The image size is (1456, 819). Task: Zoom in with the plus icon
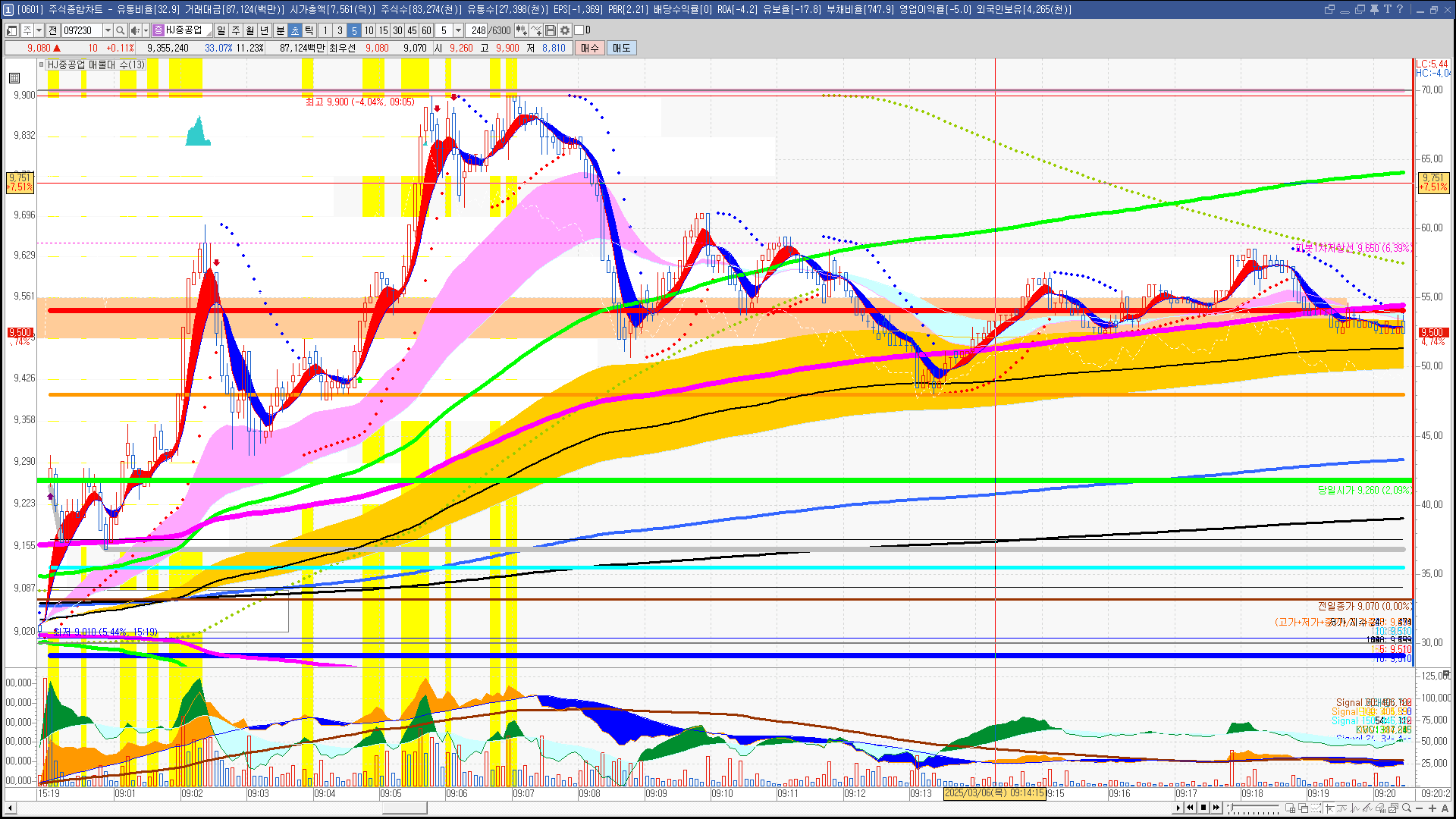[x=1432, y=808]
